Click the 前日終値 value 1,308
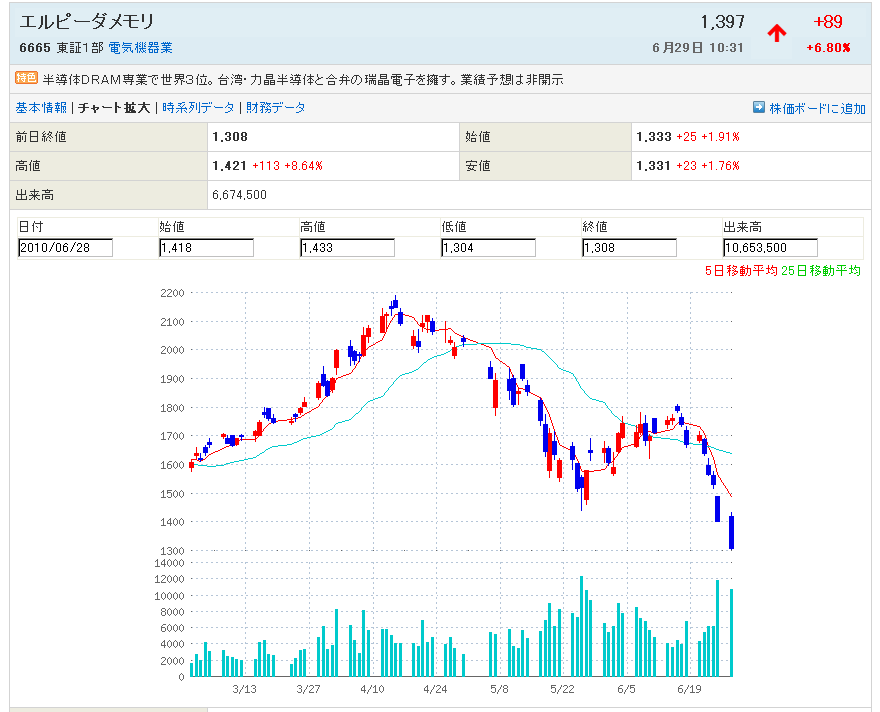880x712 pixels. pyautogui.click(x=230, y=137)
